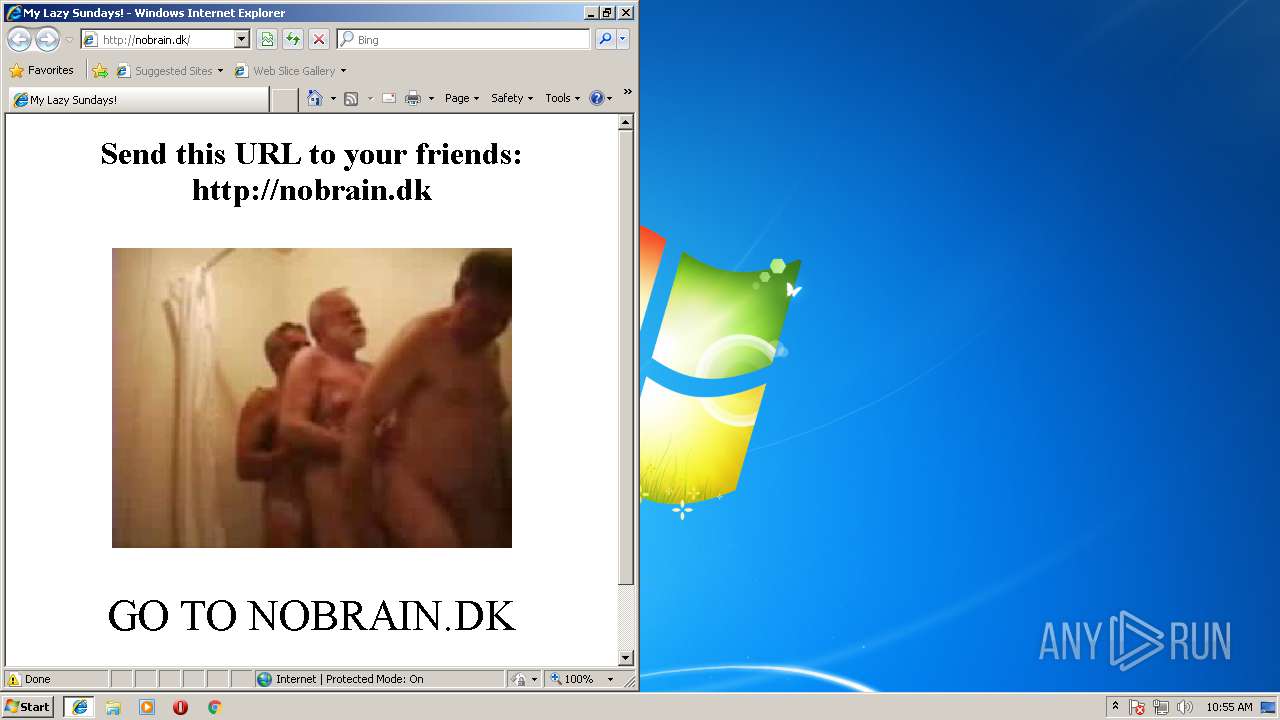The width and height of the screenshot is (1280, 720).
Task: Open the Web Slice Gallery link
Action: click(x=285, y=71)
